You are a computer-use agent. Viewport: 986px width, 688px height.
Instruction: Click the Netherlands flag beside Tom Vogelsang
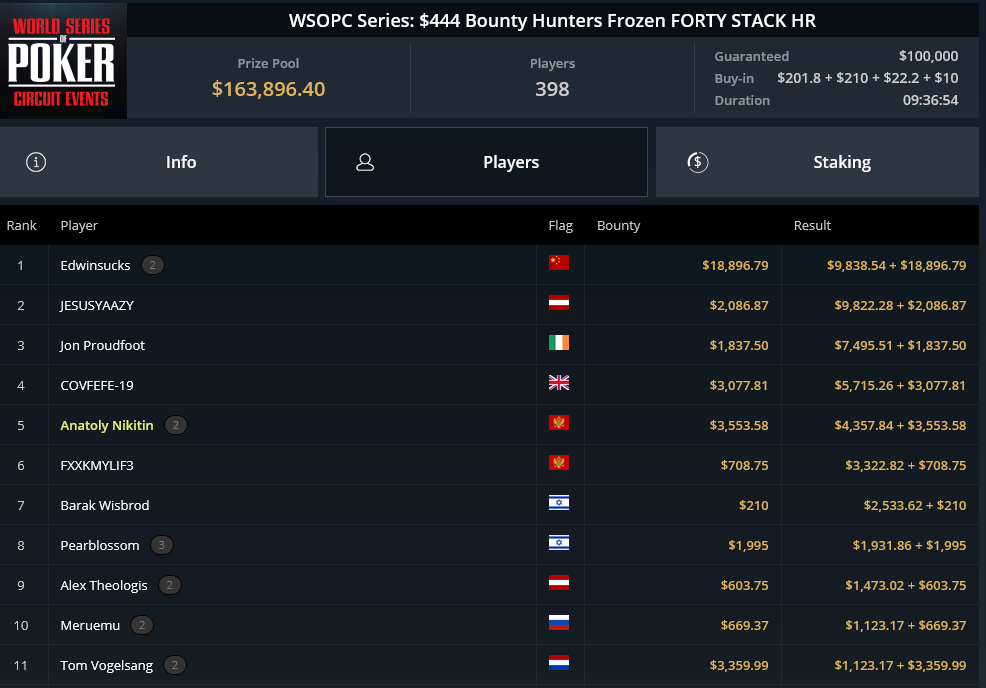point(558,663)
